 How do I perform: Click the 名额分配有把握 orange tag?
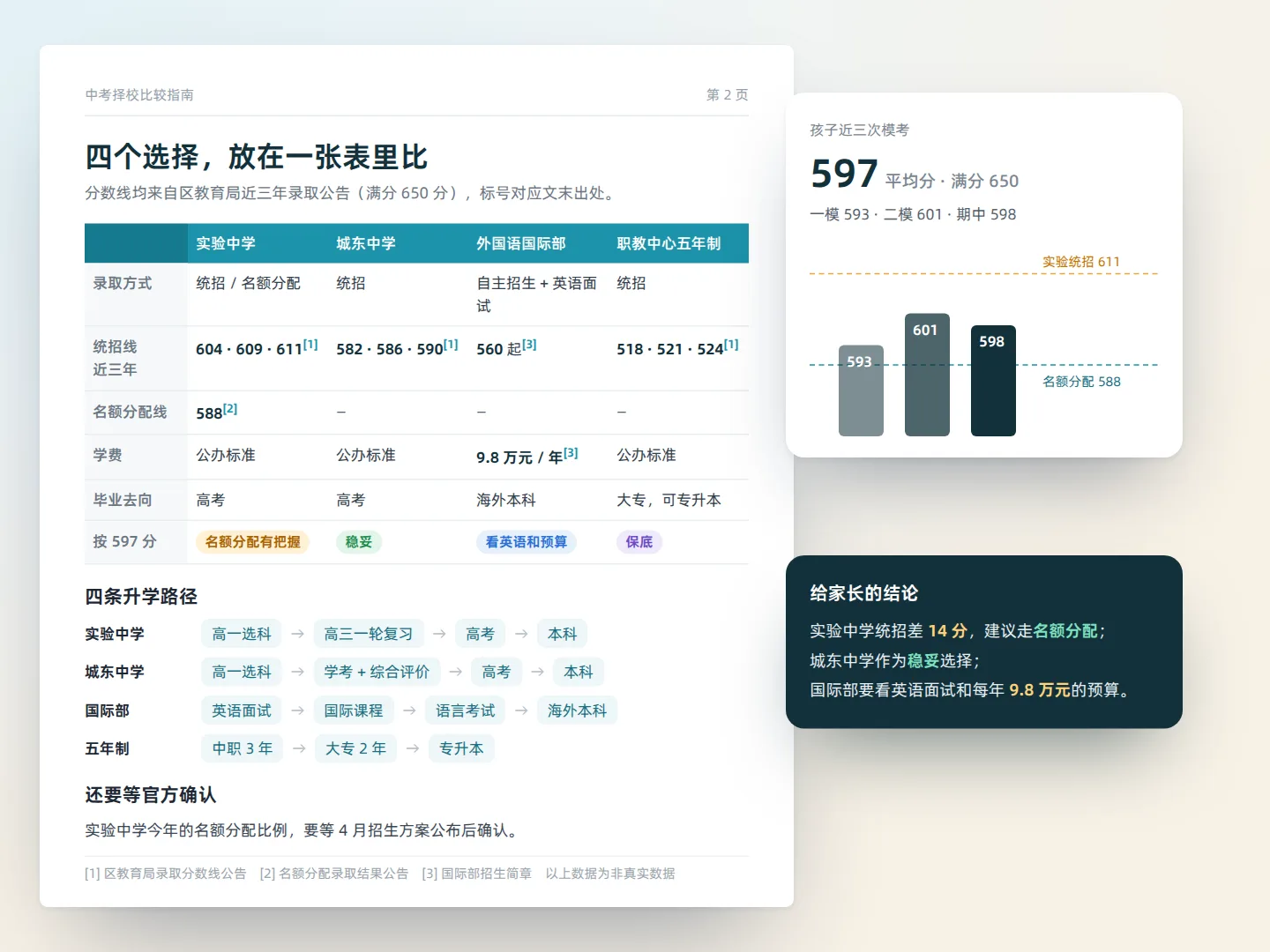[x=253, y=542]
